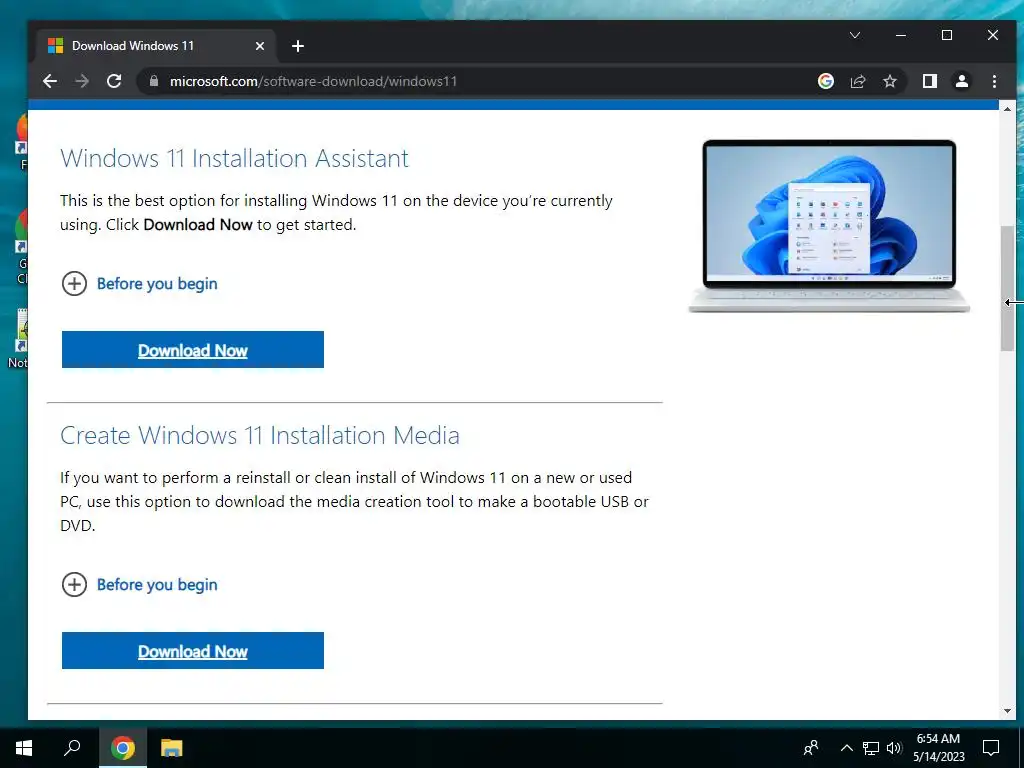
Task: Open a new browser tab
Action: click(x=298, y=46)
